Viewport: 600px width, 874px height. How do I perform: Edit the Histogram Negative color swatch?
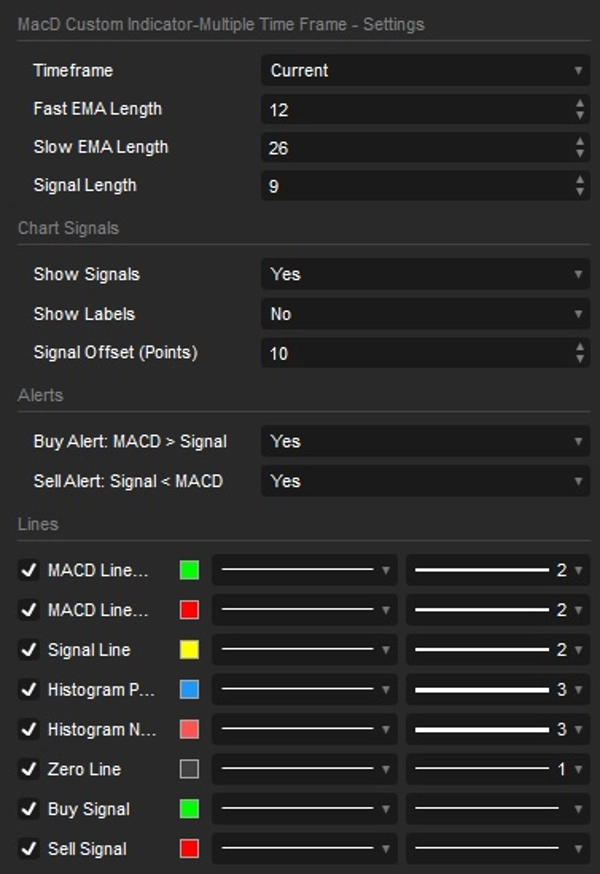[x=188, y=729]
